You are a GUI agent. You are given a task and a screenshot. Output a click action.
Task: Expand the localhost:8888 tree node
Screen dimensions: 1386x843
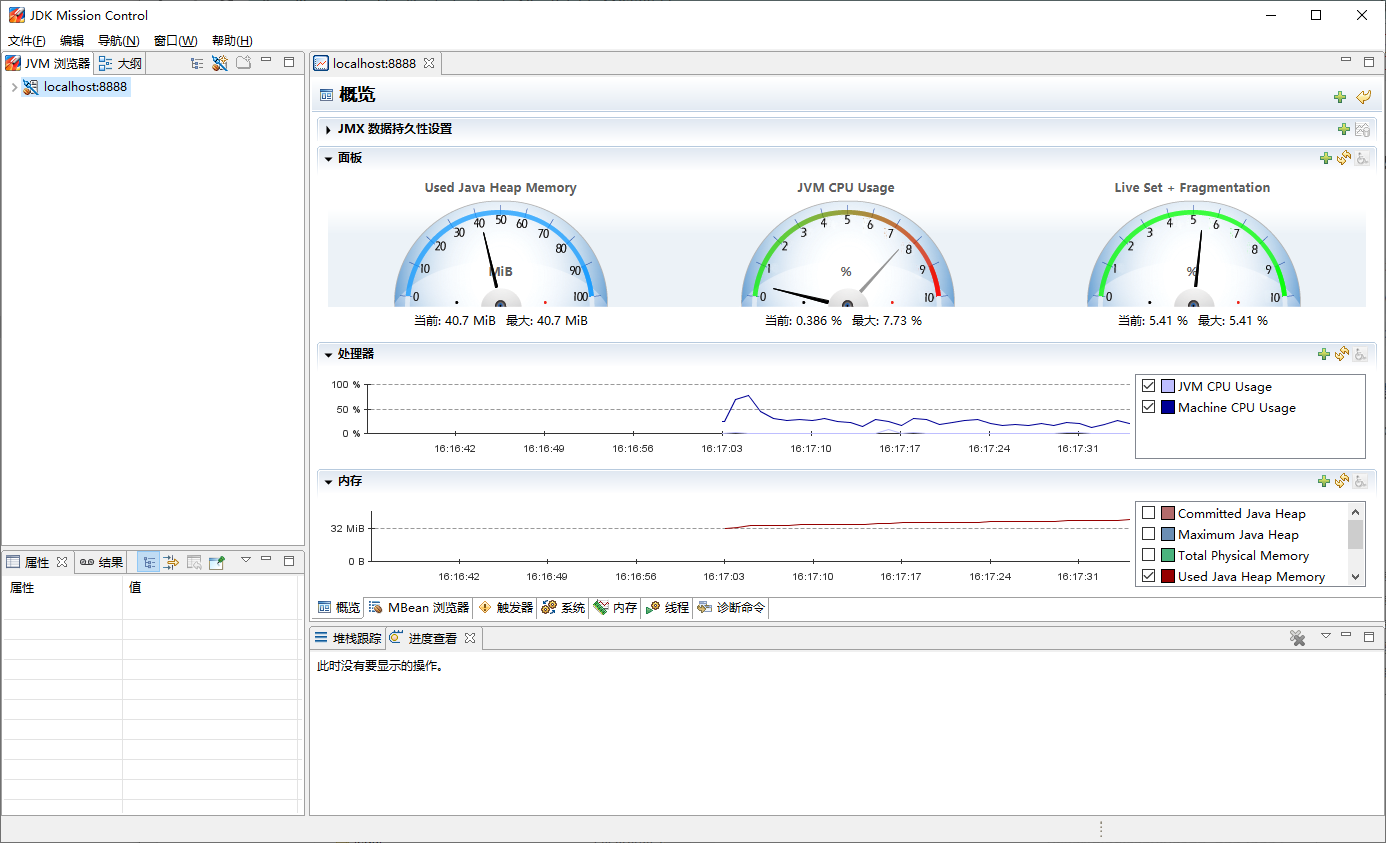point(13,87)
